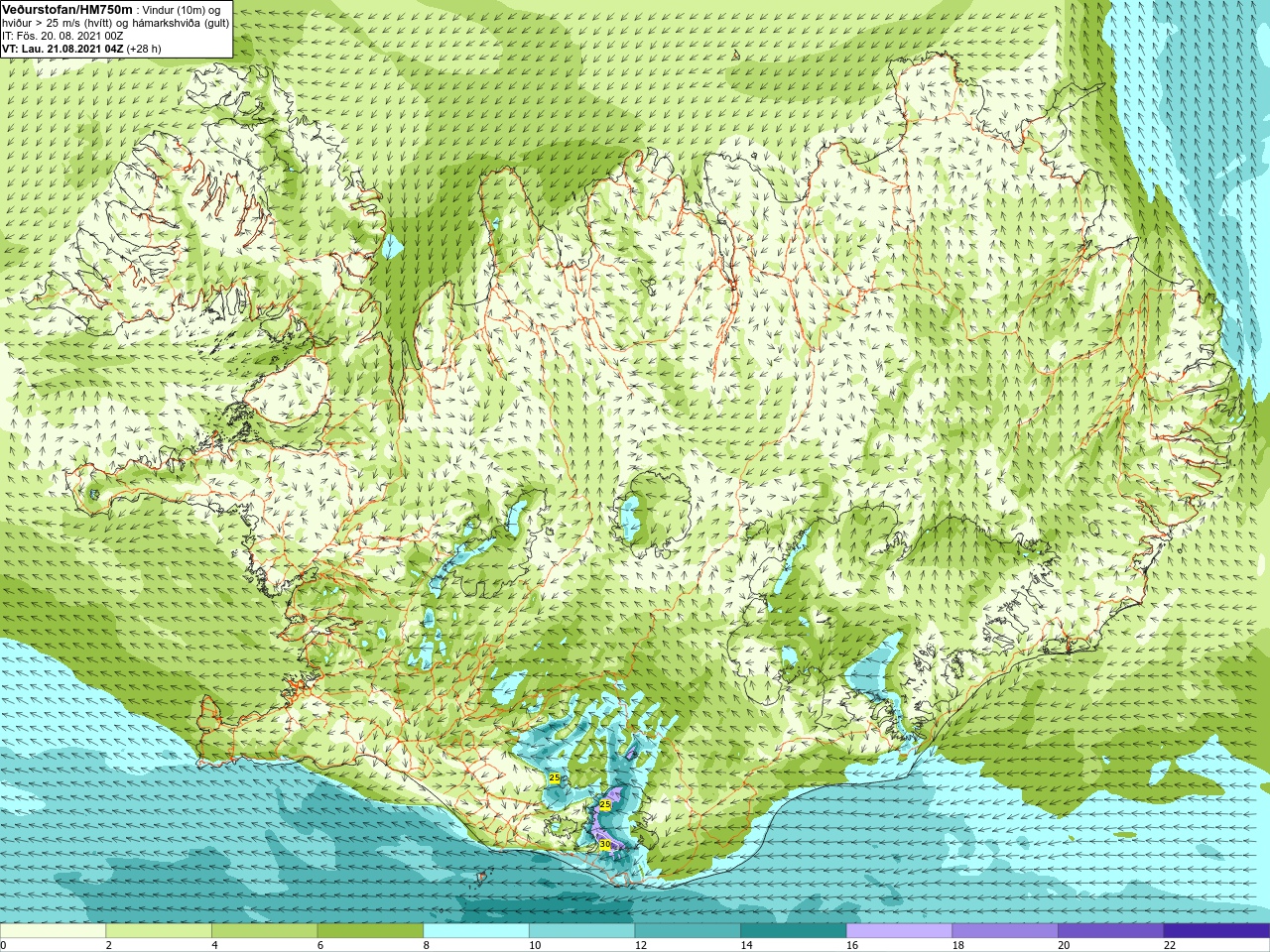This screenshot has height=952, width=1270.
Task: Click the yellow 30 gust label on map
Action: click(x=605, y=844)
